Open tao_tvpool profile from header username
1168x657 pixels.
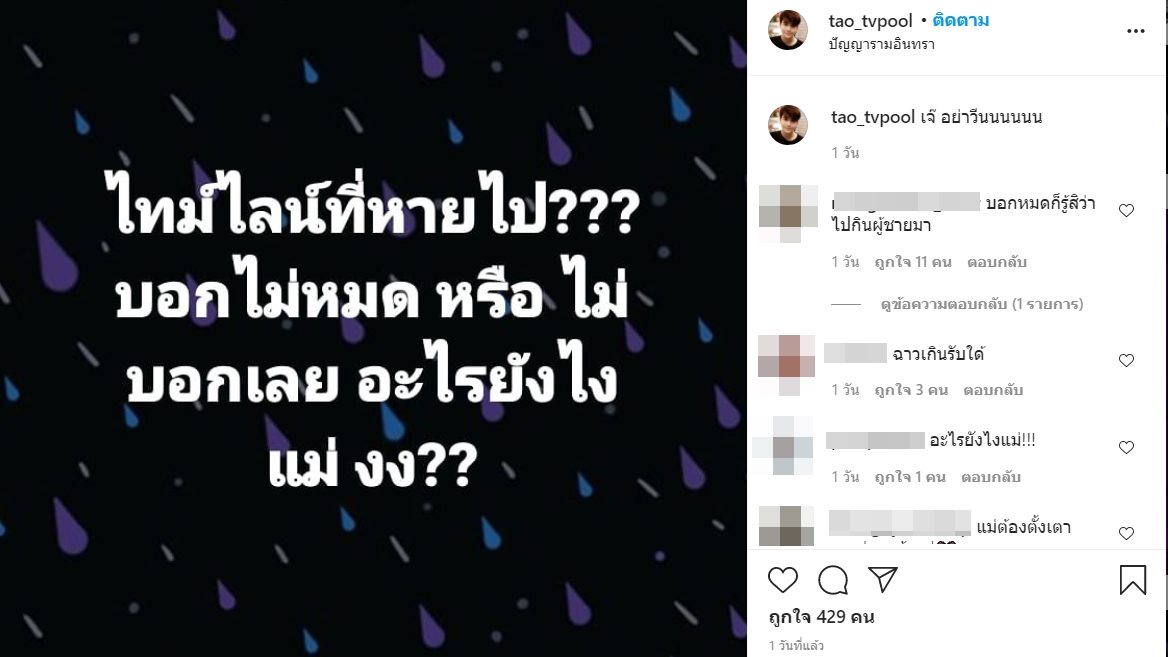870,21
